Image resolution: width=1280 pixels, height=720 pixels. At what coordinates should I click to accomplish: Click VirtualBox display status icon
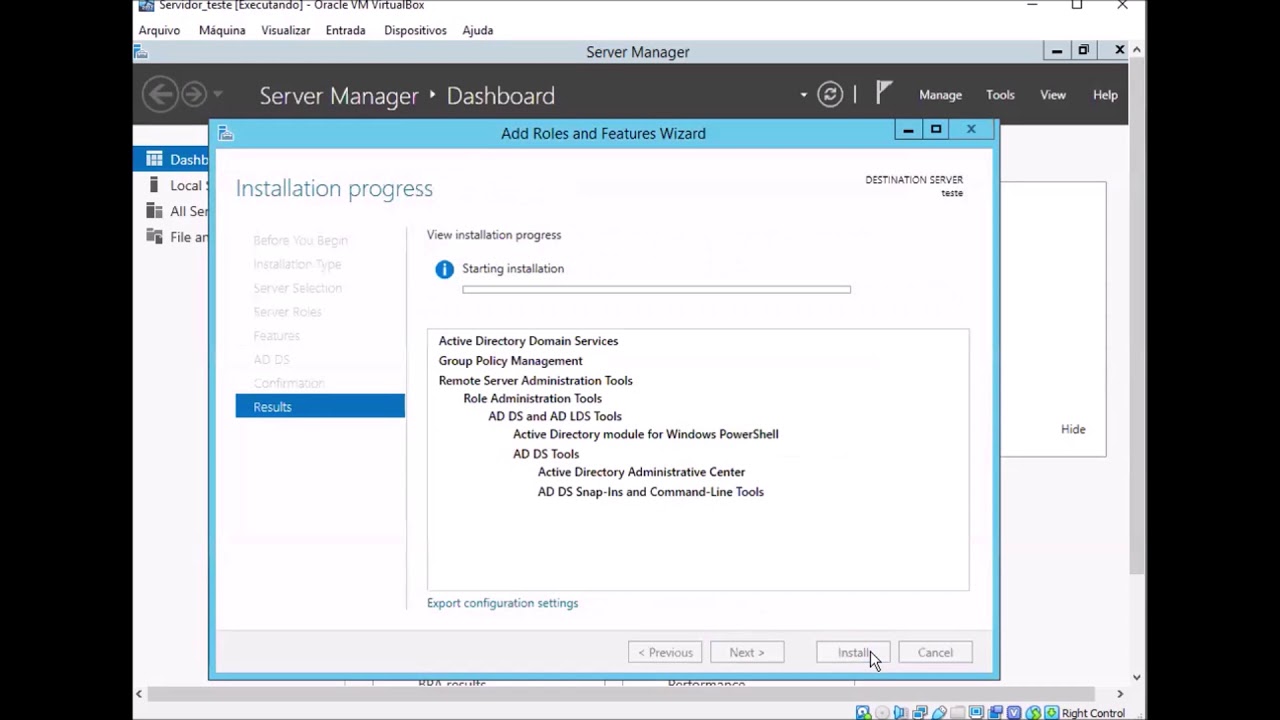[x=976, y=713]
